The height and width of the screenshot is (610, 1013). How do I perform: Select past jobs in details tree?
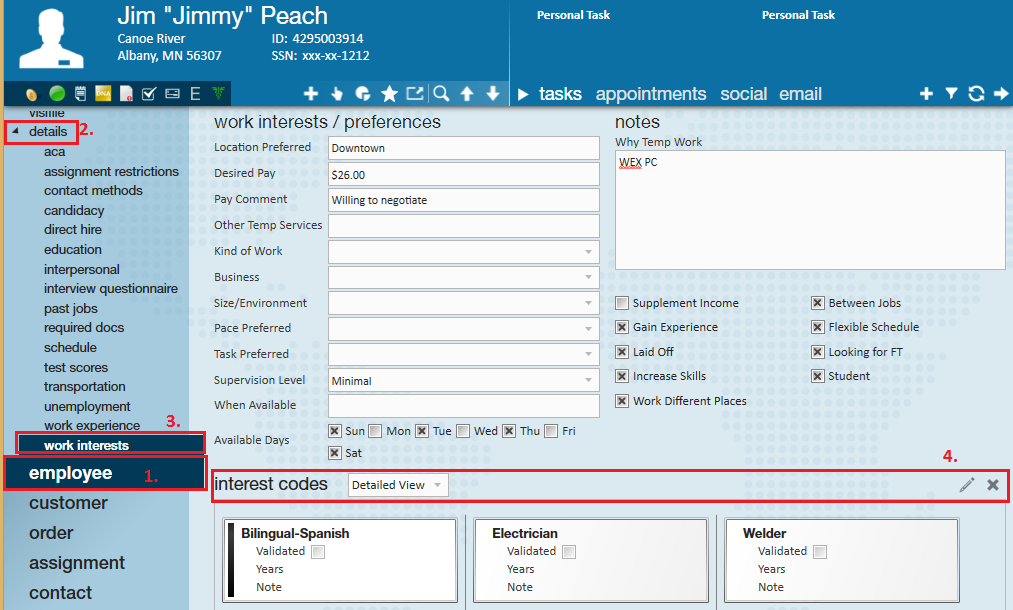[70, 309]
